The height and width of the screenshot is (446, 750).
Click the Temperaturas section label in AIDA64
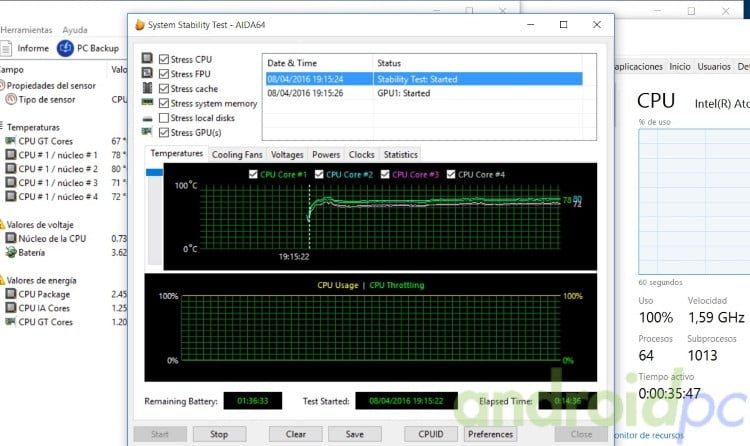click(33, 127)
